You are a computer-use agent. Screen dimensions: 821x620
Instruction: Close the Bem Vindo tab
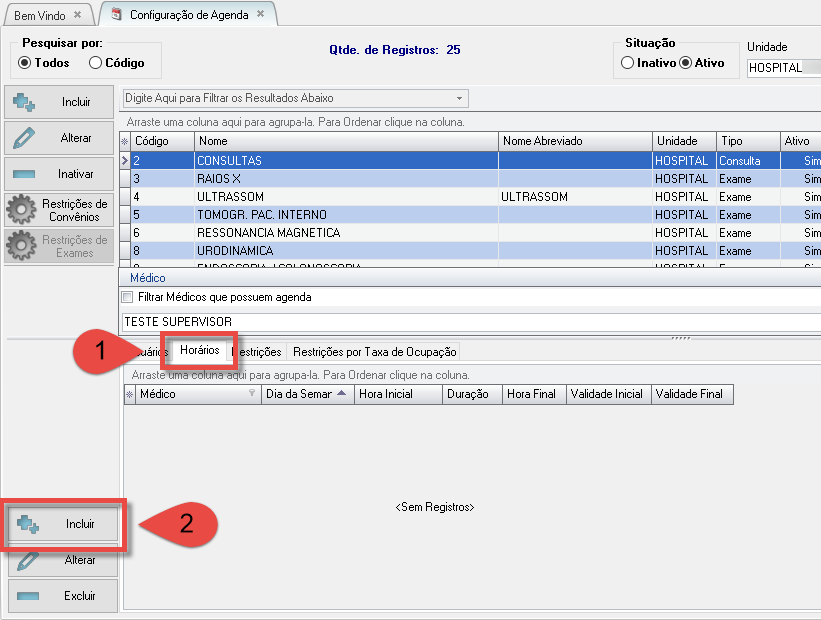pos(78,15)
